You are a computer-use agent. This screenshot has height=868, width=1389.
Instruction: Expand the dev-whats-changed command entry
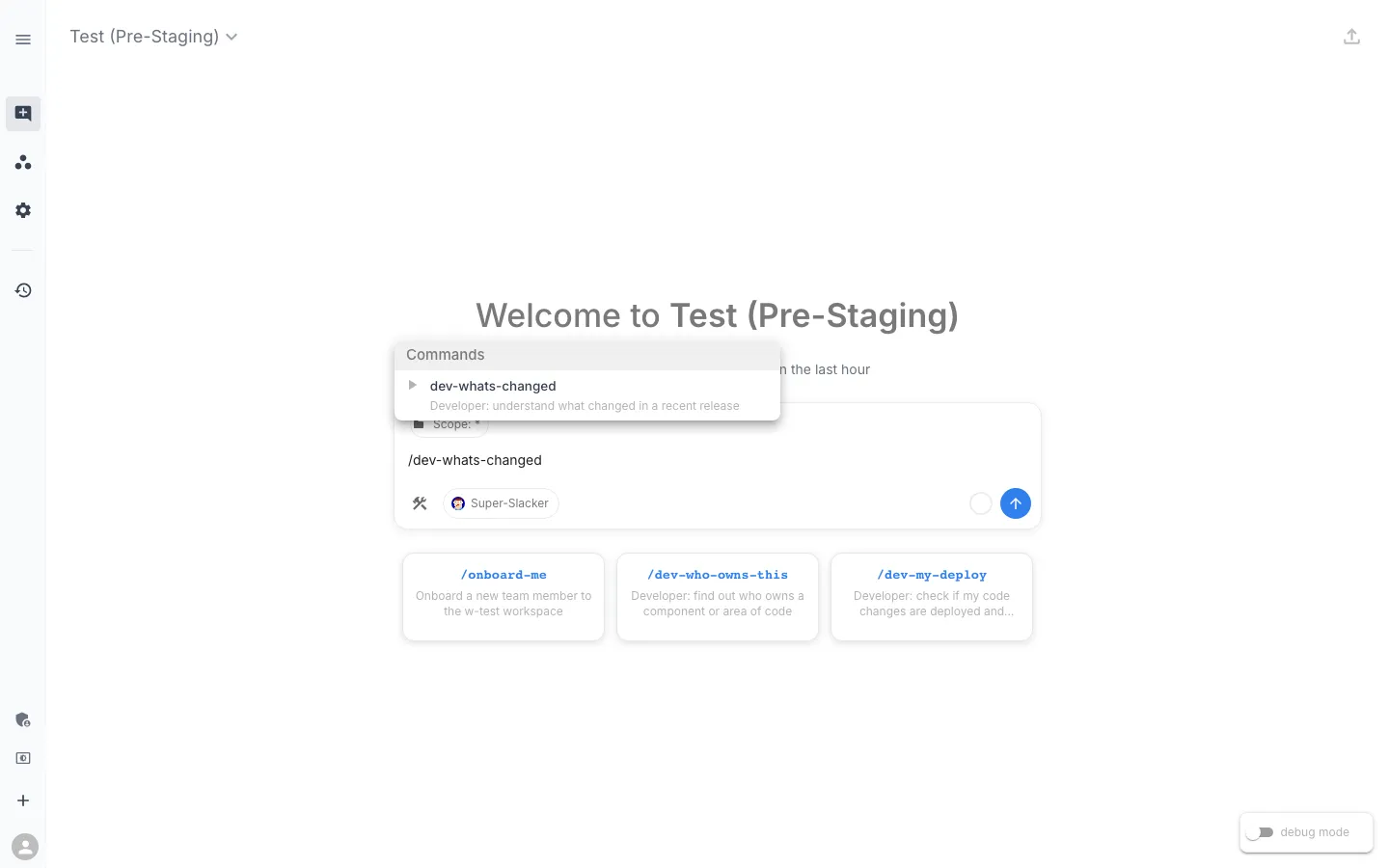[x=413, y=385]
